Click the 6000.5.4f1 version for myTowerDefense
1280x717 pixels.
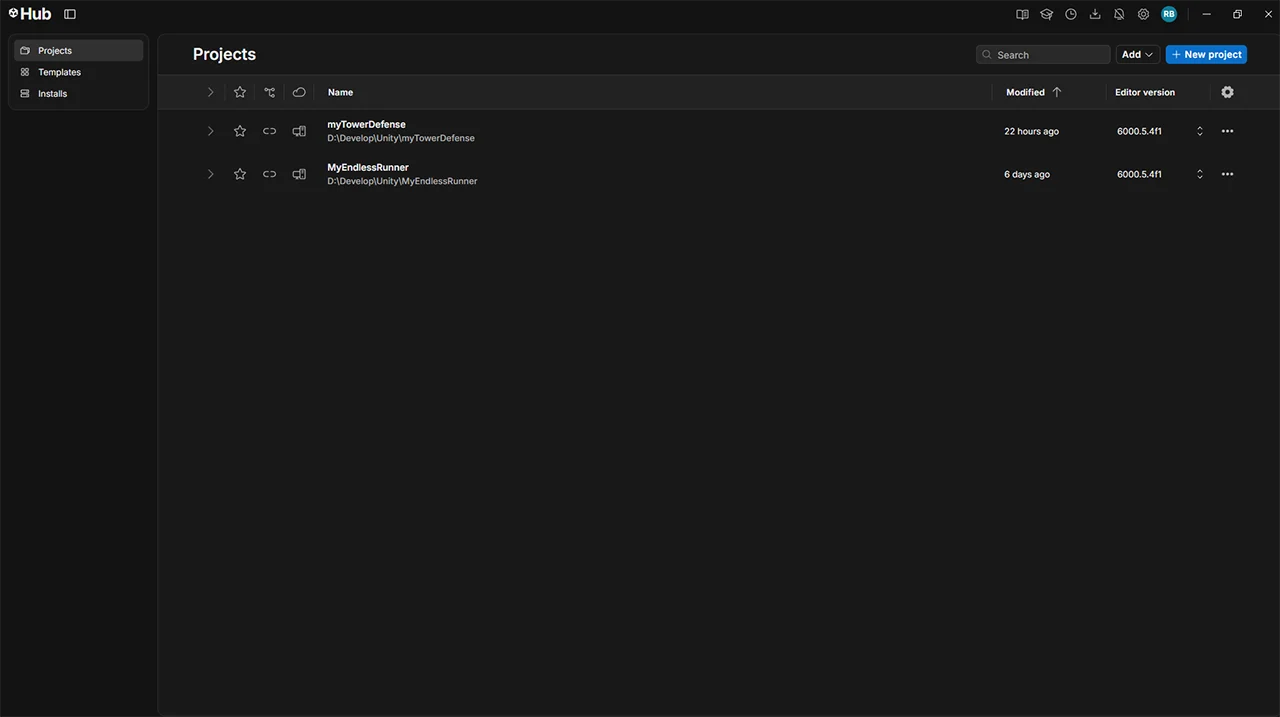click(x=1139, y=131)
